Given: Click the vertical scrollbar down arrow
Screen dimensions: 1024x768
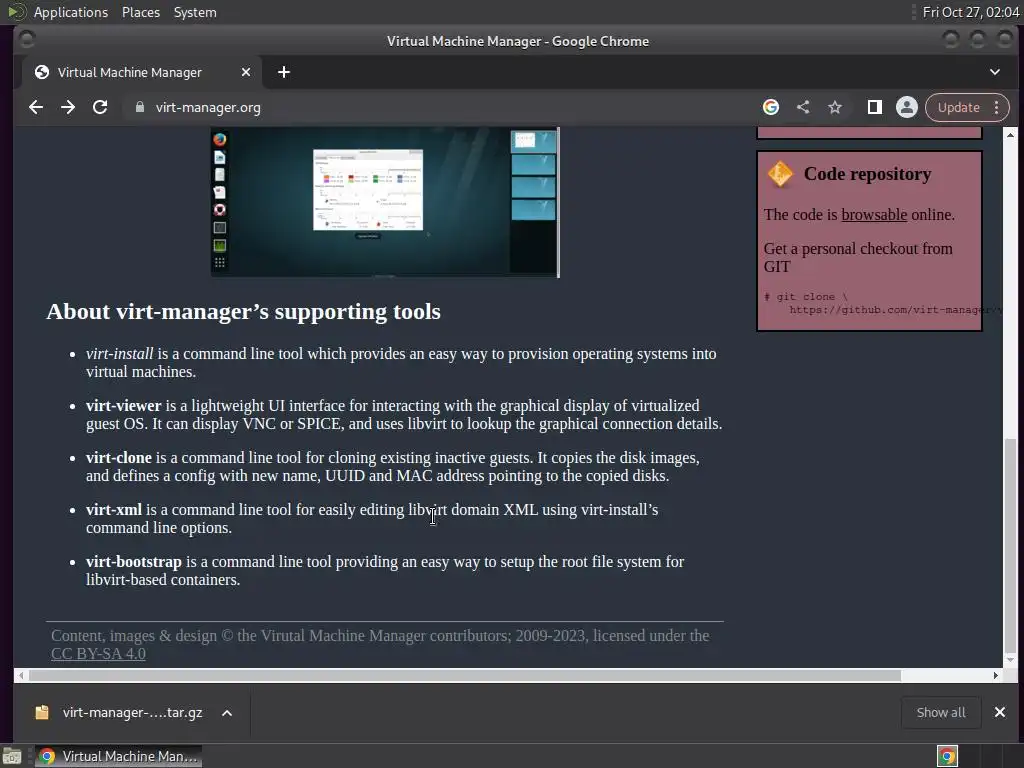Looking at the screenshot, I should coord(1010,660).
